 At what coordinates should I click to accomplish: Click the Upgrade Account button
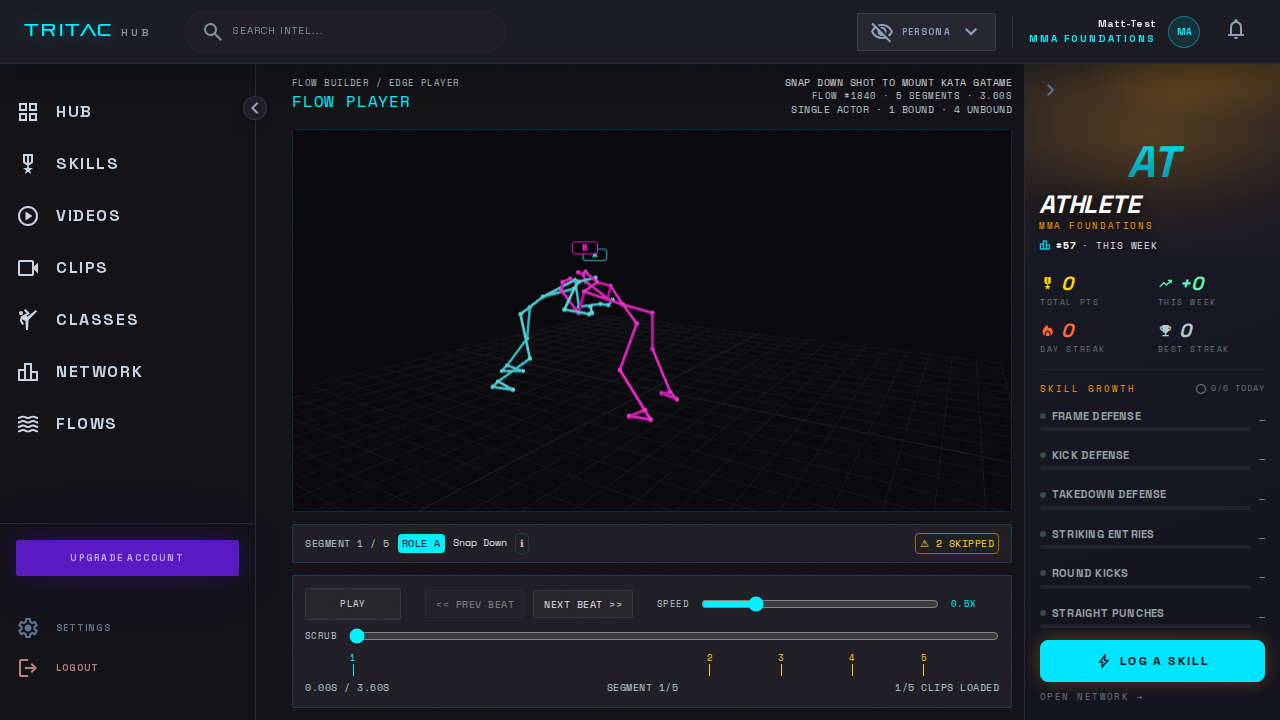tap(127, 558)
